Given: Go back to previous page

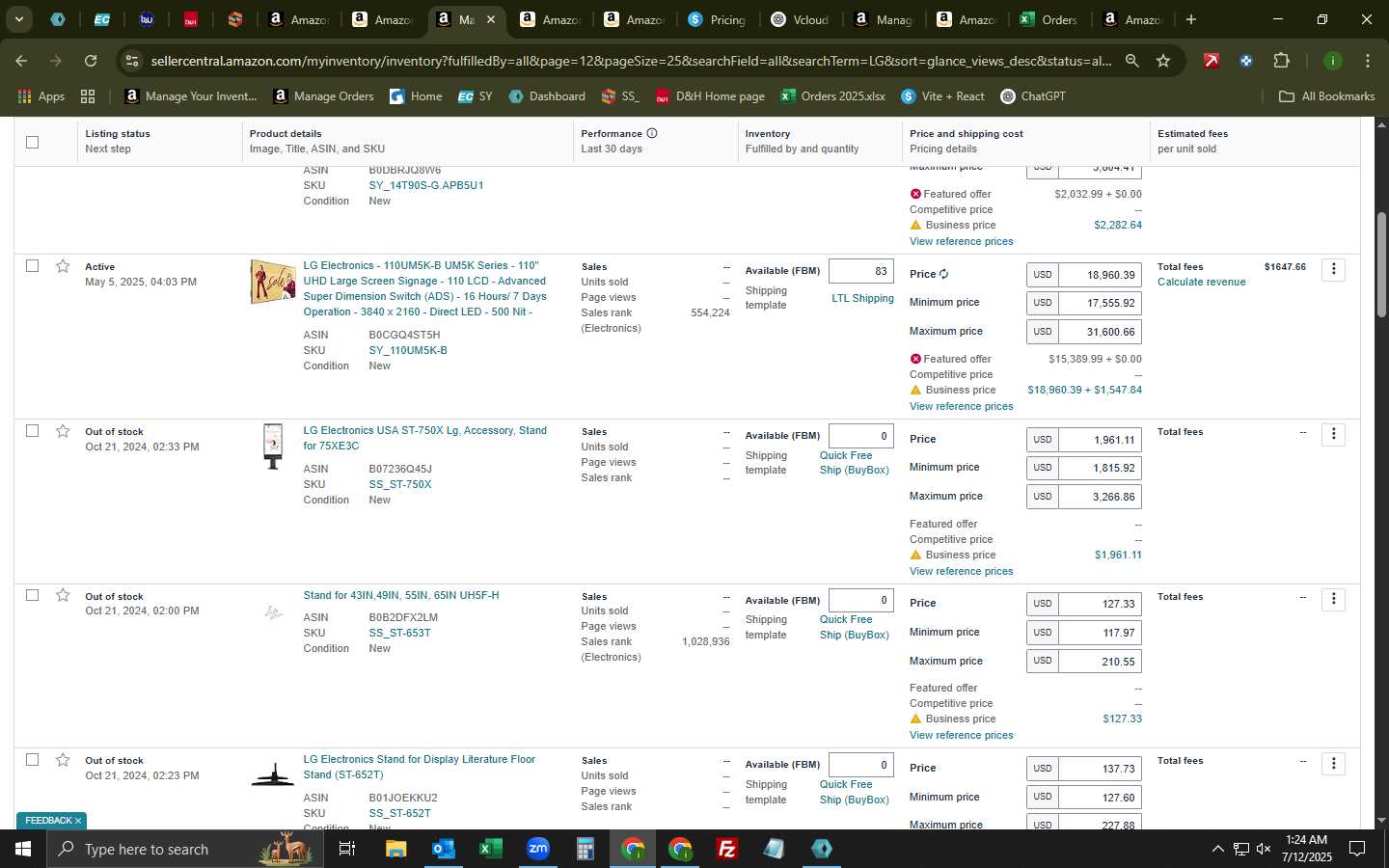Looking at the screenshot, I should coord(21,61).
